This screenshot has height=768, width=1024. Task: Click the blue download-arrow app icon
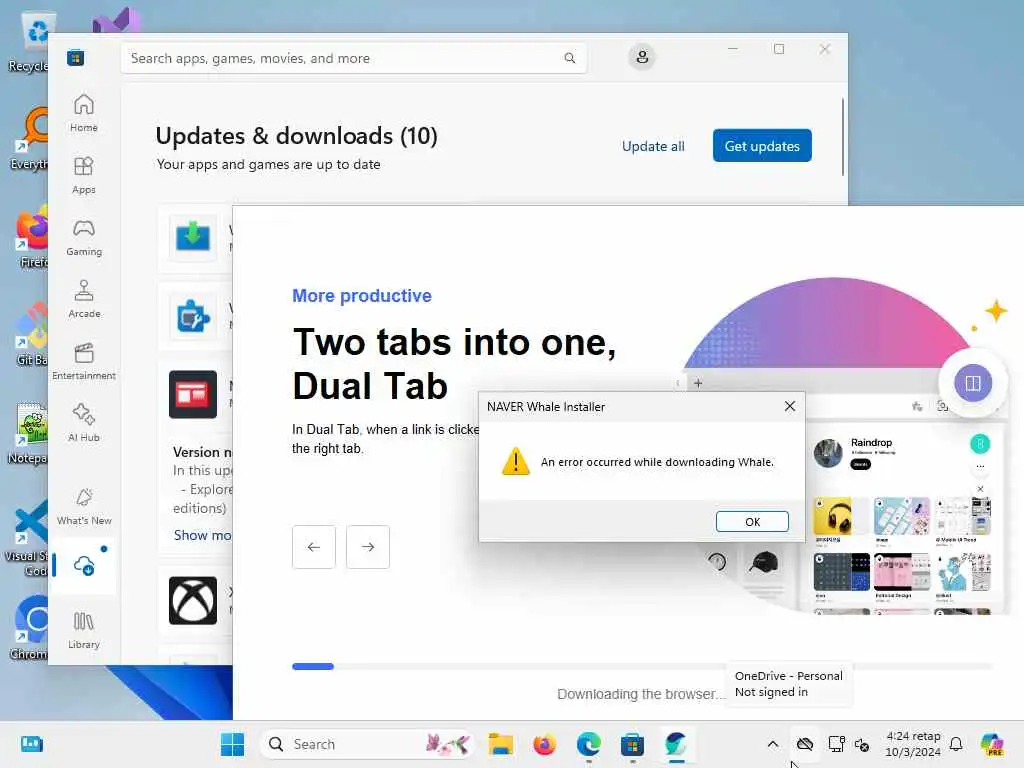193,236
